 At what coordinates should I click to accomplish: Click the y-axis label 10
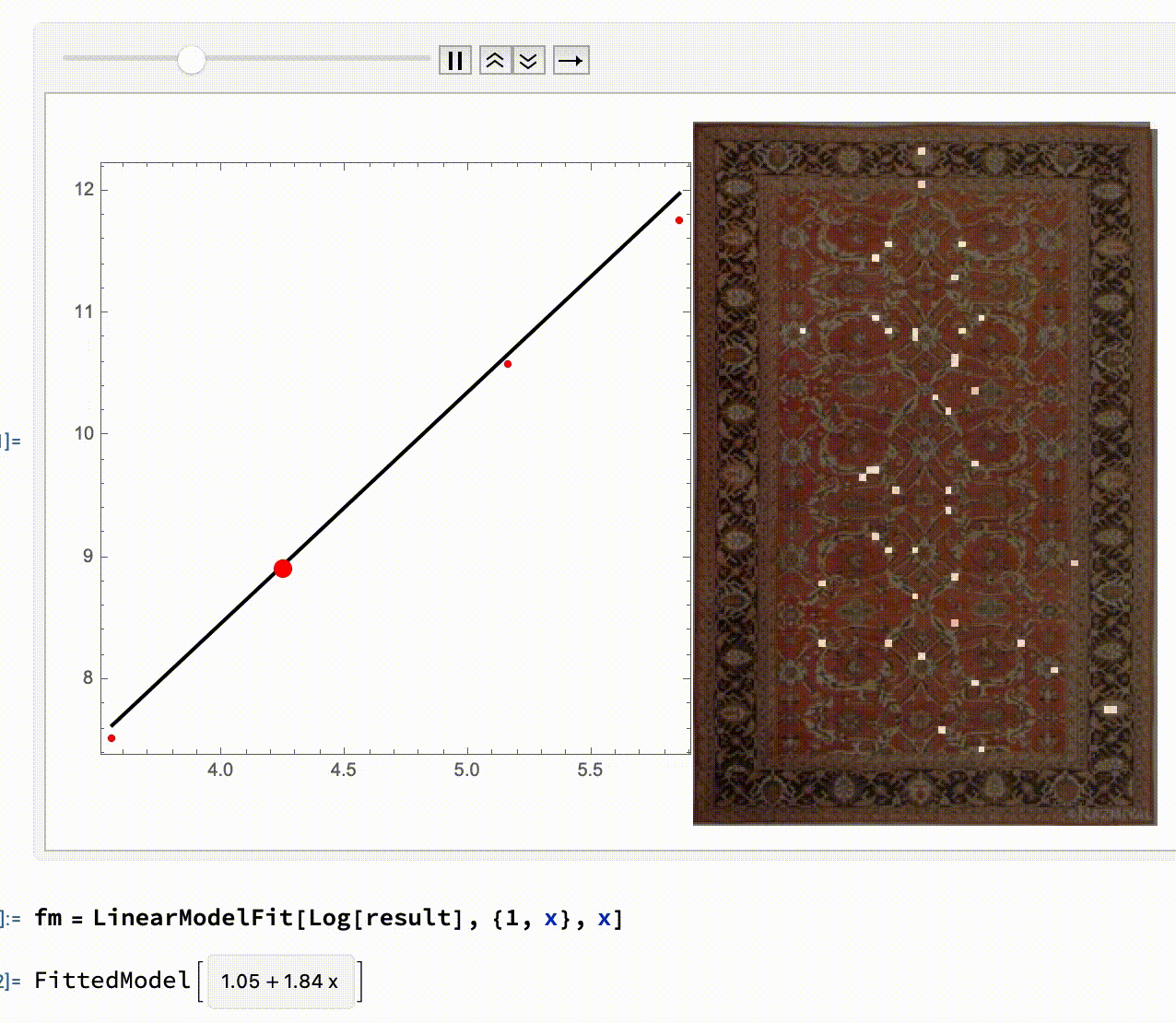click(84, 433)
